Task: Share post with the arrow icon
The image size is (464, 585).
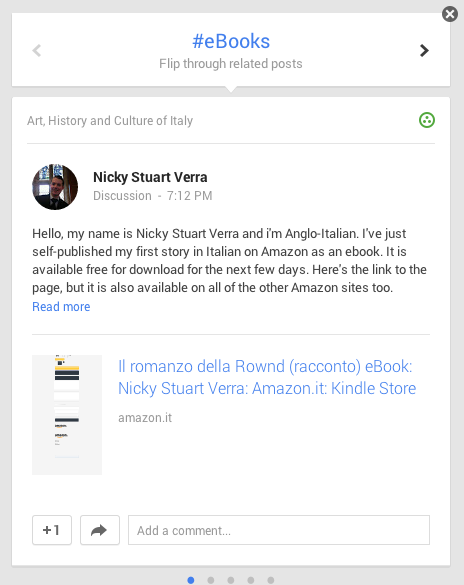Action: click(100, 530)
